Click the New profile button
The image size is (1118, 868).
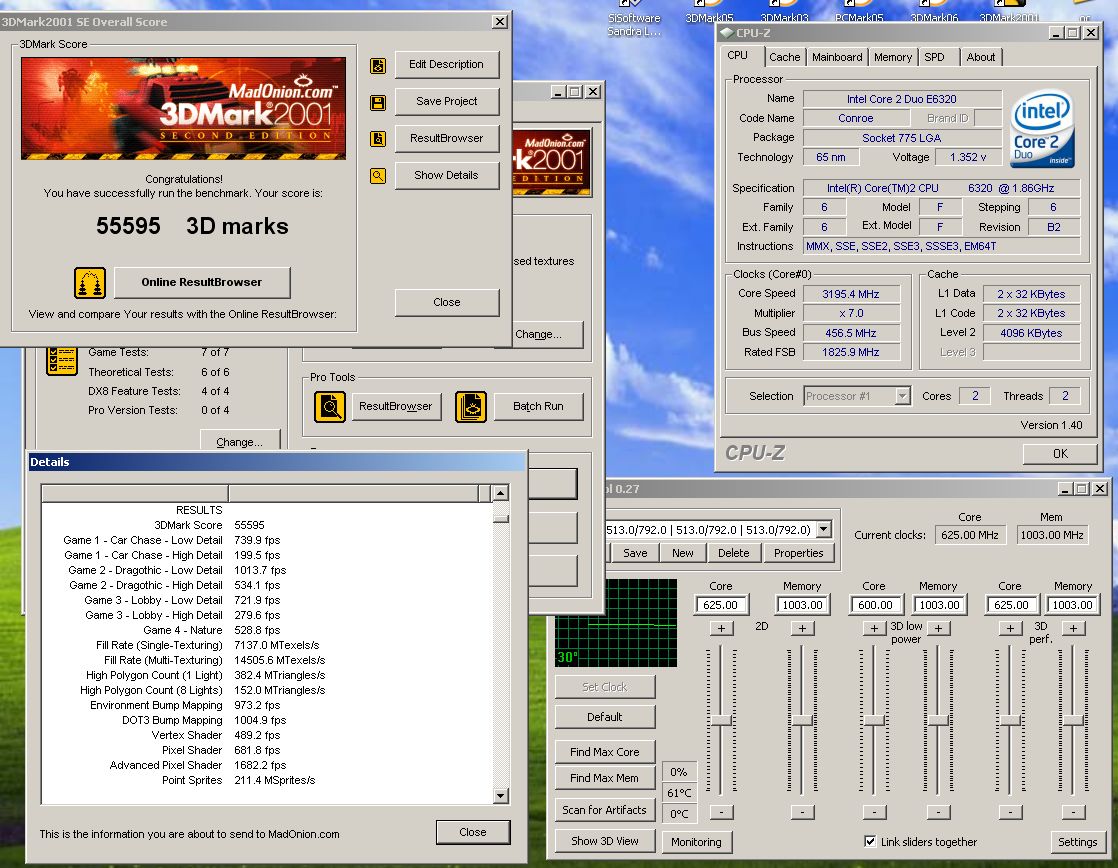[x=682, y=553]
